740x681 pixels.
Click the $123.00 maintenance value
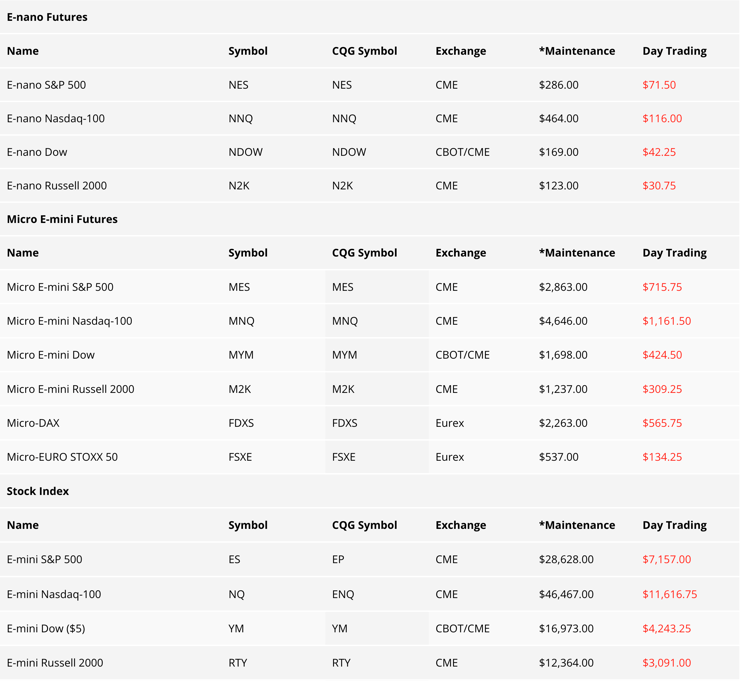coord(558,185)
